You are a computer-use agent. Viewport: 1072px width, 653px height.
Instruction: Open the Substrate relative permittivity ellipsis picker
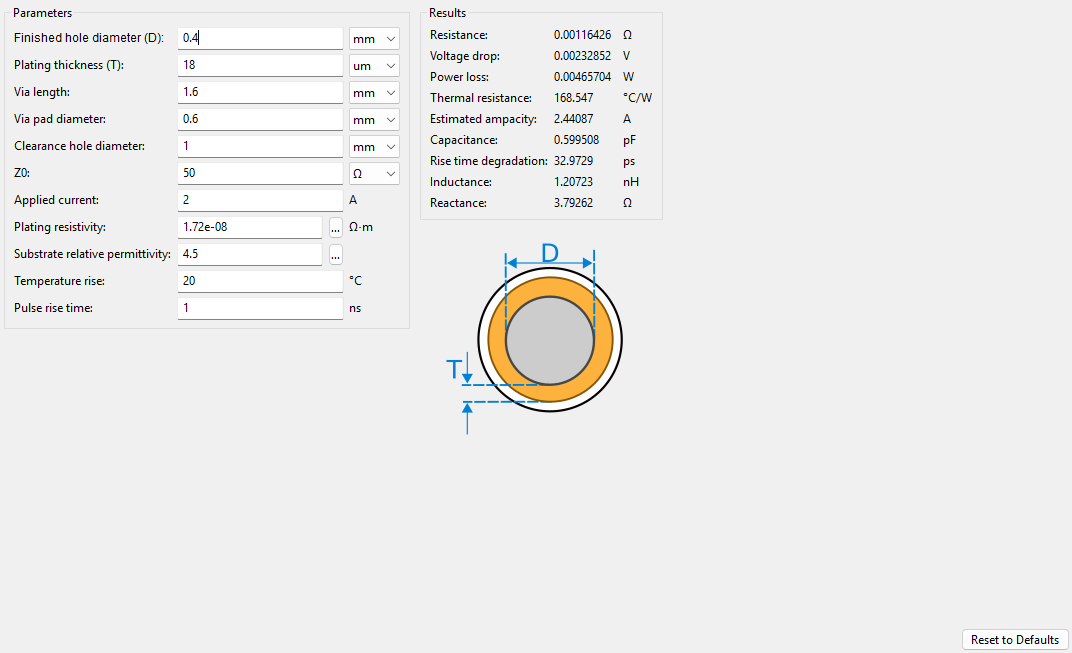click(x=335, y=255)
